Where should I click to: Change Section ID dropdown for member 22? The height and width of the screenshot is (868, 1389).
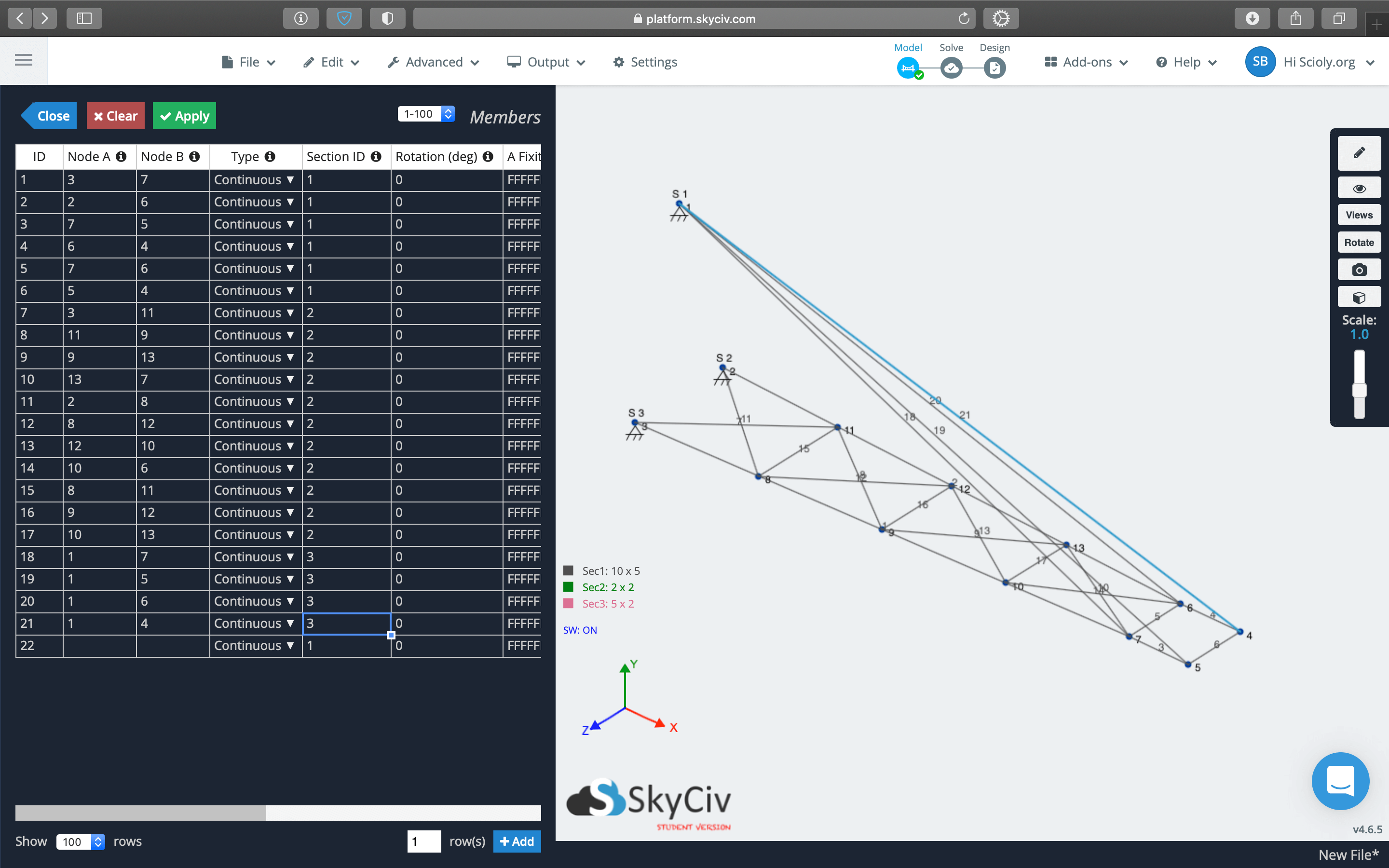[345, 645]
